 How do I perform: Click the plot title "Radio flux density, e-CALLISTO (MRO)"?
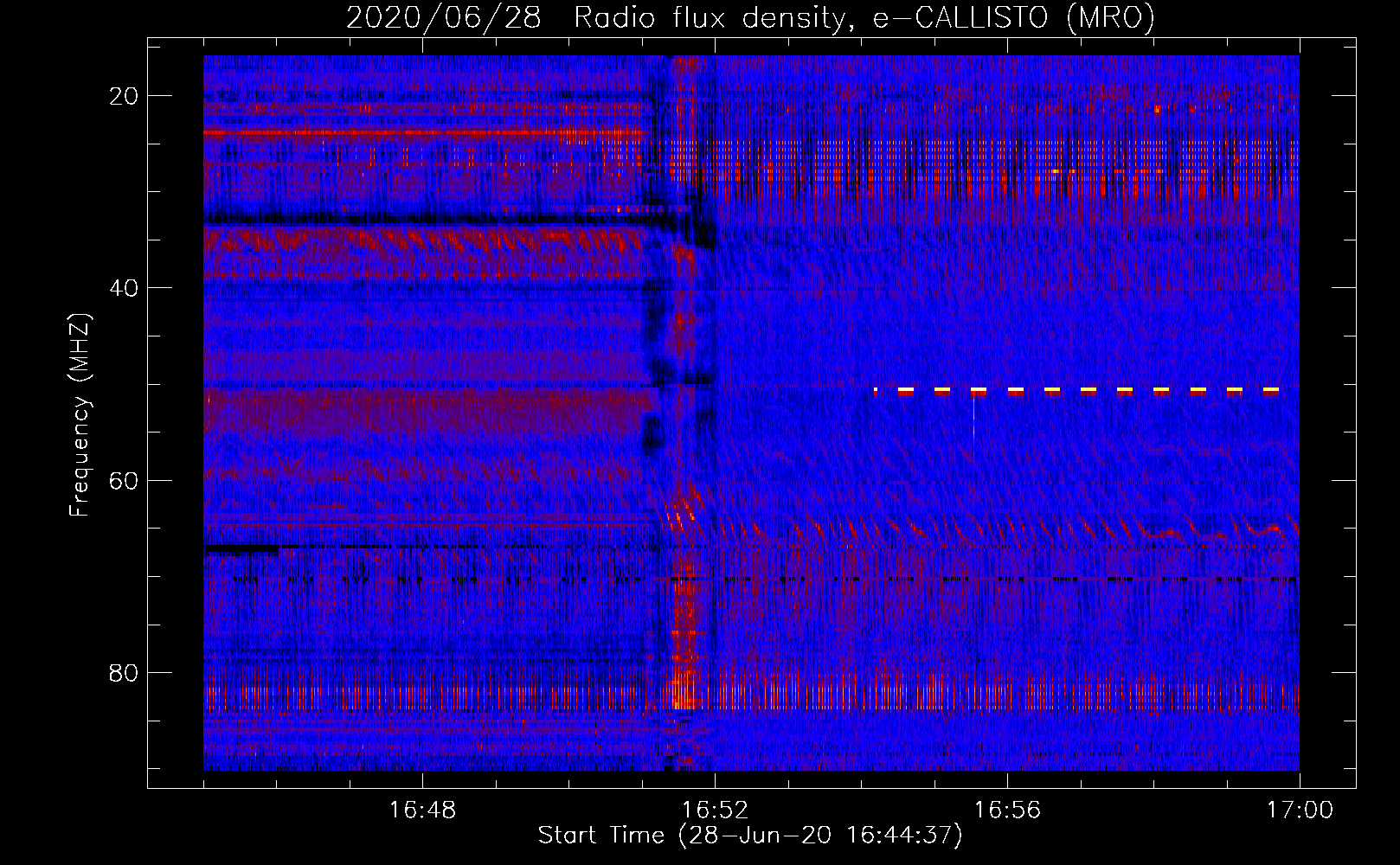point(864,18)
